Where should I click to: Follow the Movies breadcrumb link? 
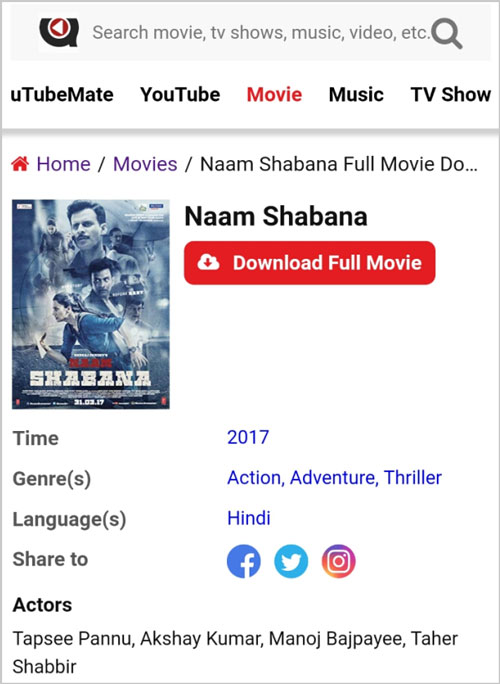coord(145,164)
